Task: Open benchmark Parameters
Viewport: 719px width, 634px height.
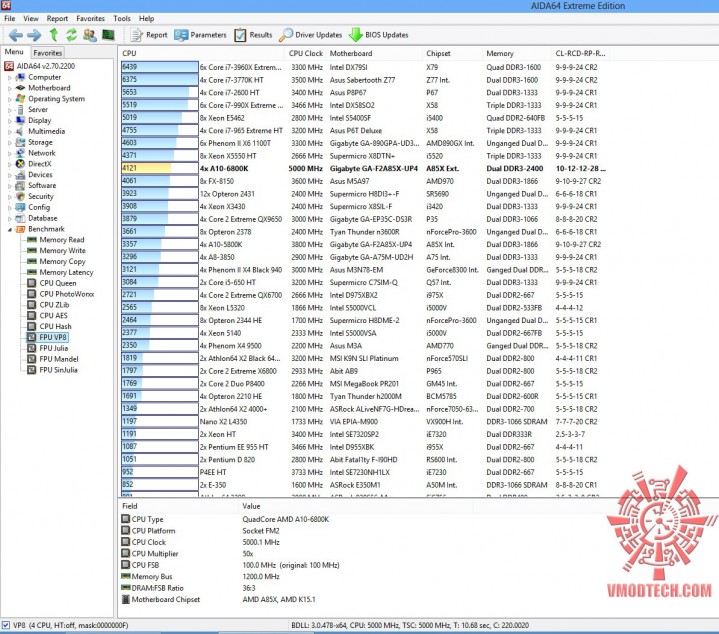Action: (200, 35)
